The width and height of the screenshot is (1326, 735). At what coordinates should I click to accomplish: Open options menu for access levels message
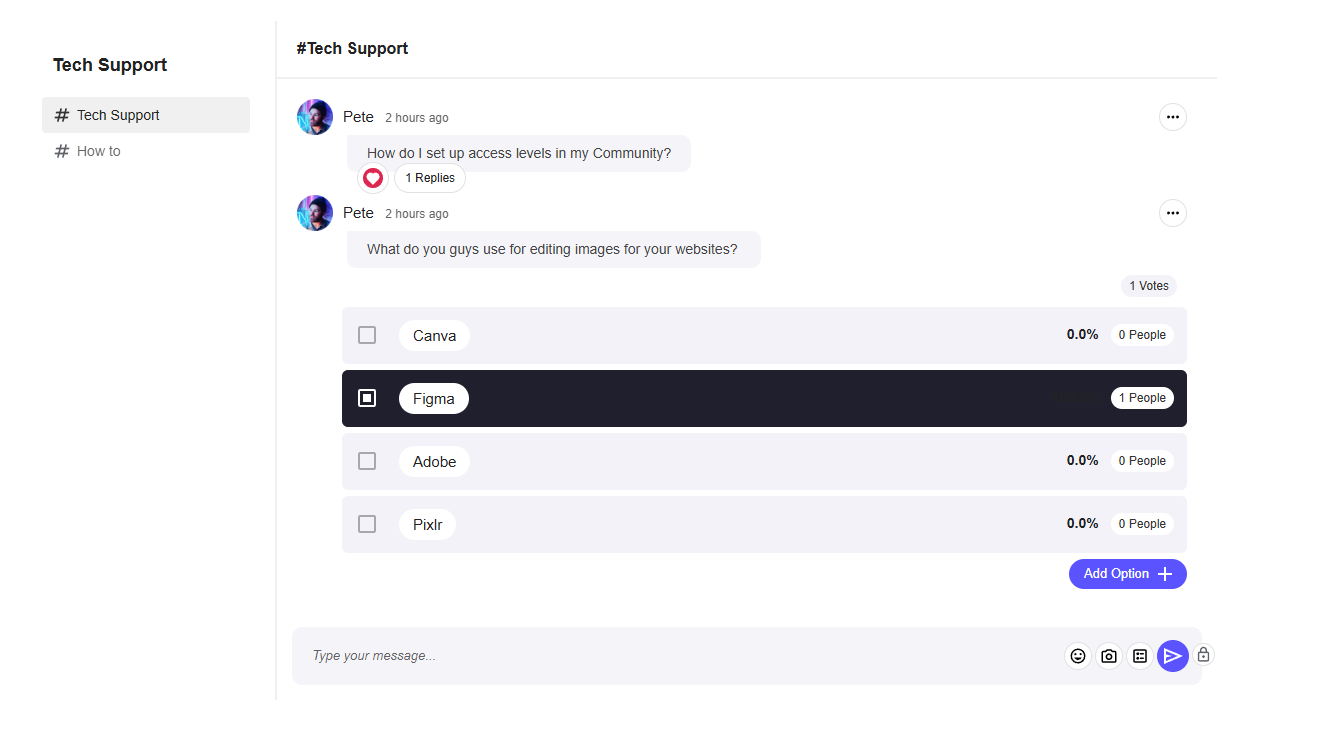(1173, 117)
